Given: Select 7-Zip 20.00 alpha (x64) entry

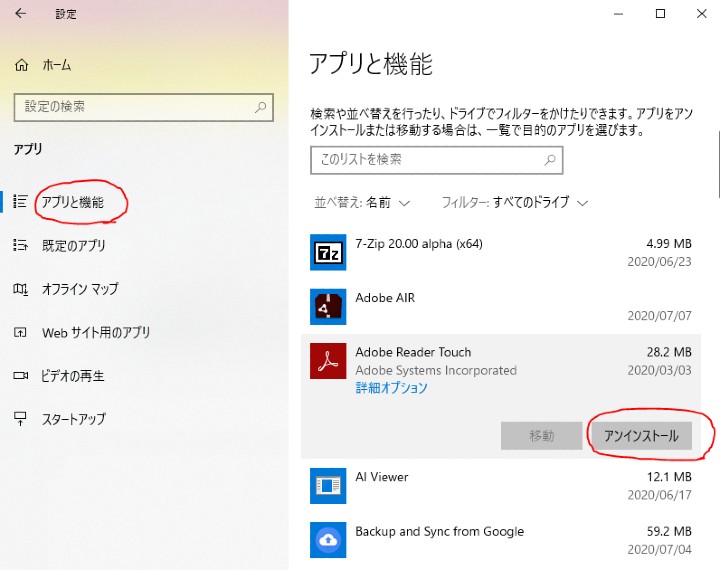Looking at the screenshot, I should [419, 243].
